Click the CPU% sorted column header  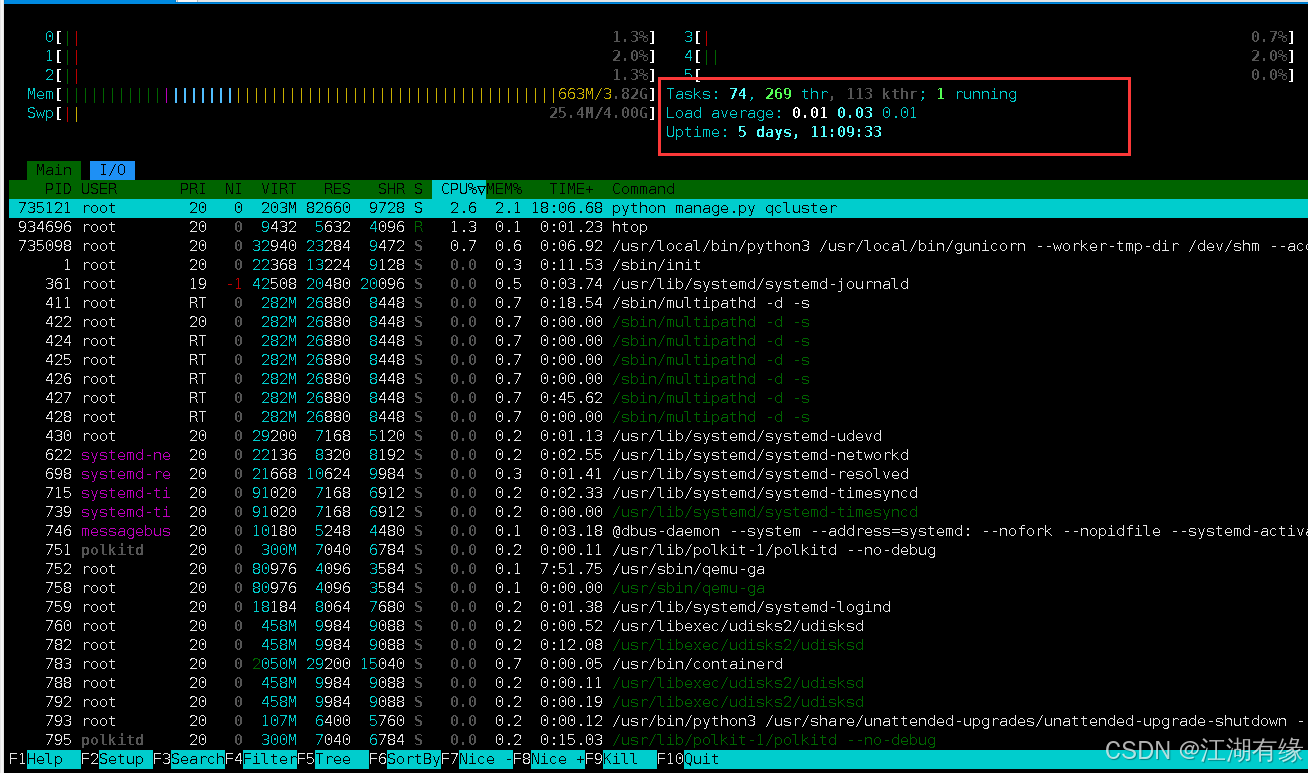click(459, 189)
